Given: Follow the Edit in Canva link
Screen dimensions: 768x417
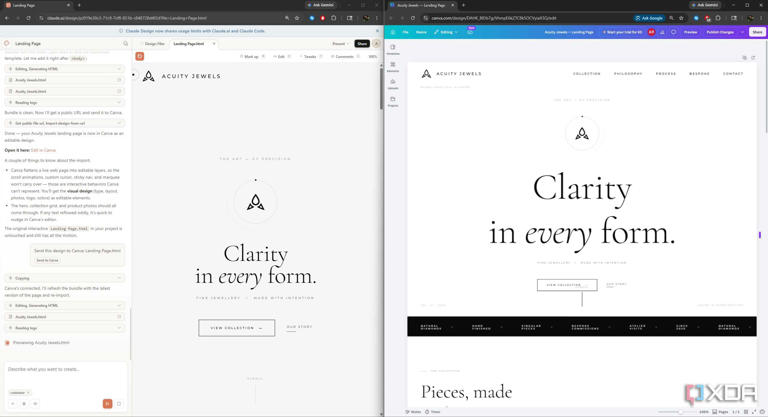Looking at the screenshot, I should (x=43, y=150).
